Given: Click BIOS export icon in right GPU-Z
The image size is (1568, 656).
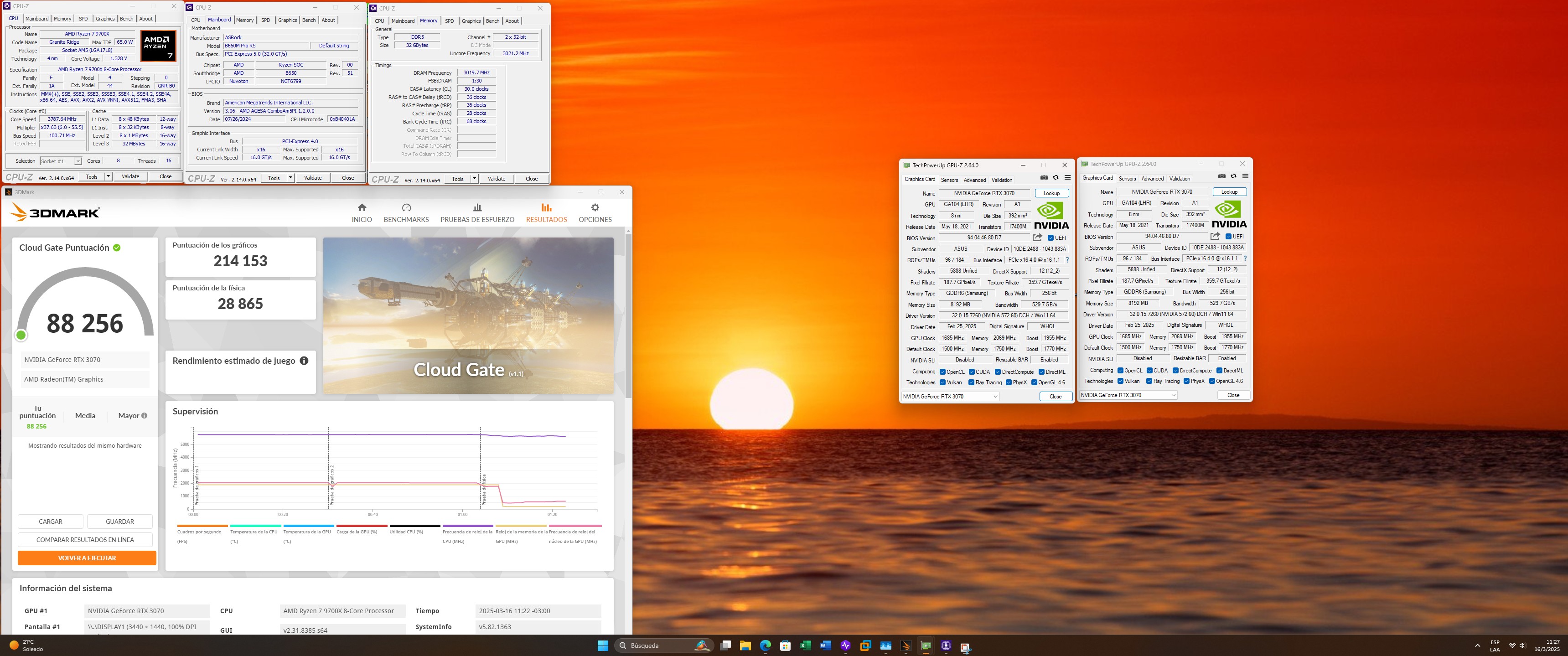Looking at the screenshot, I should [1215, 236].
